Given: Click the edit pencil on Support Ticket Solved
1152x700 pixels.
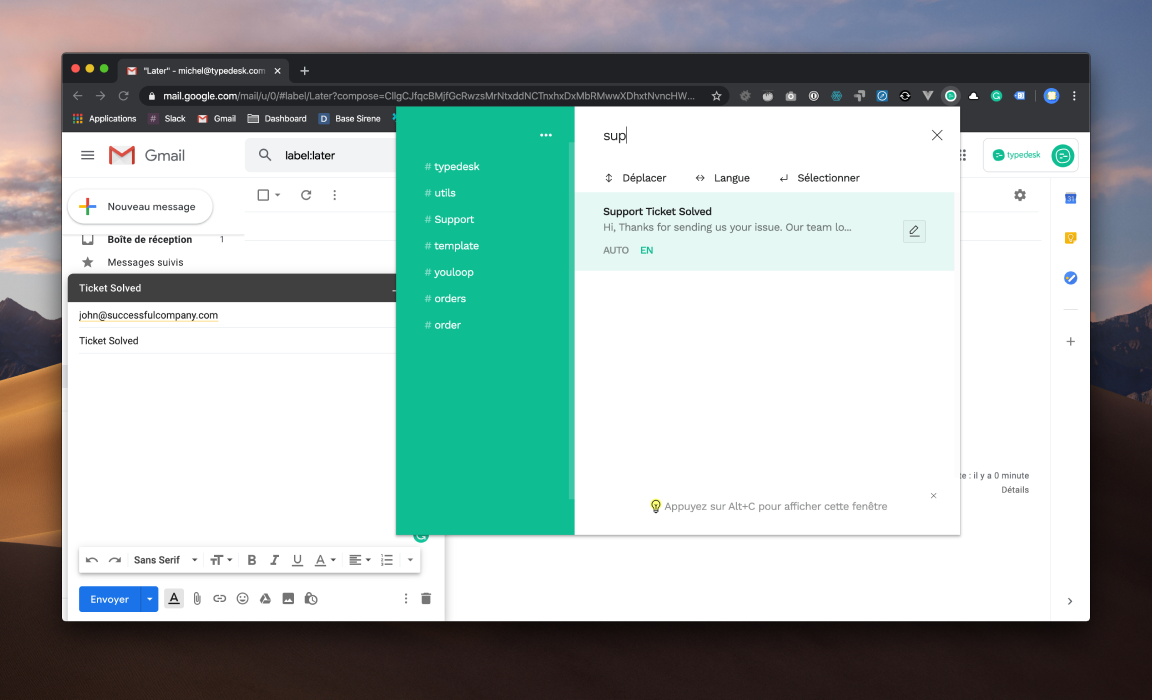Looking at the screenshot, I should pos(914,231).
